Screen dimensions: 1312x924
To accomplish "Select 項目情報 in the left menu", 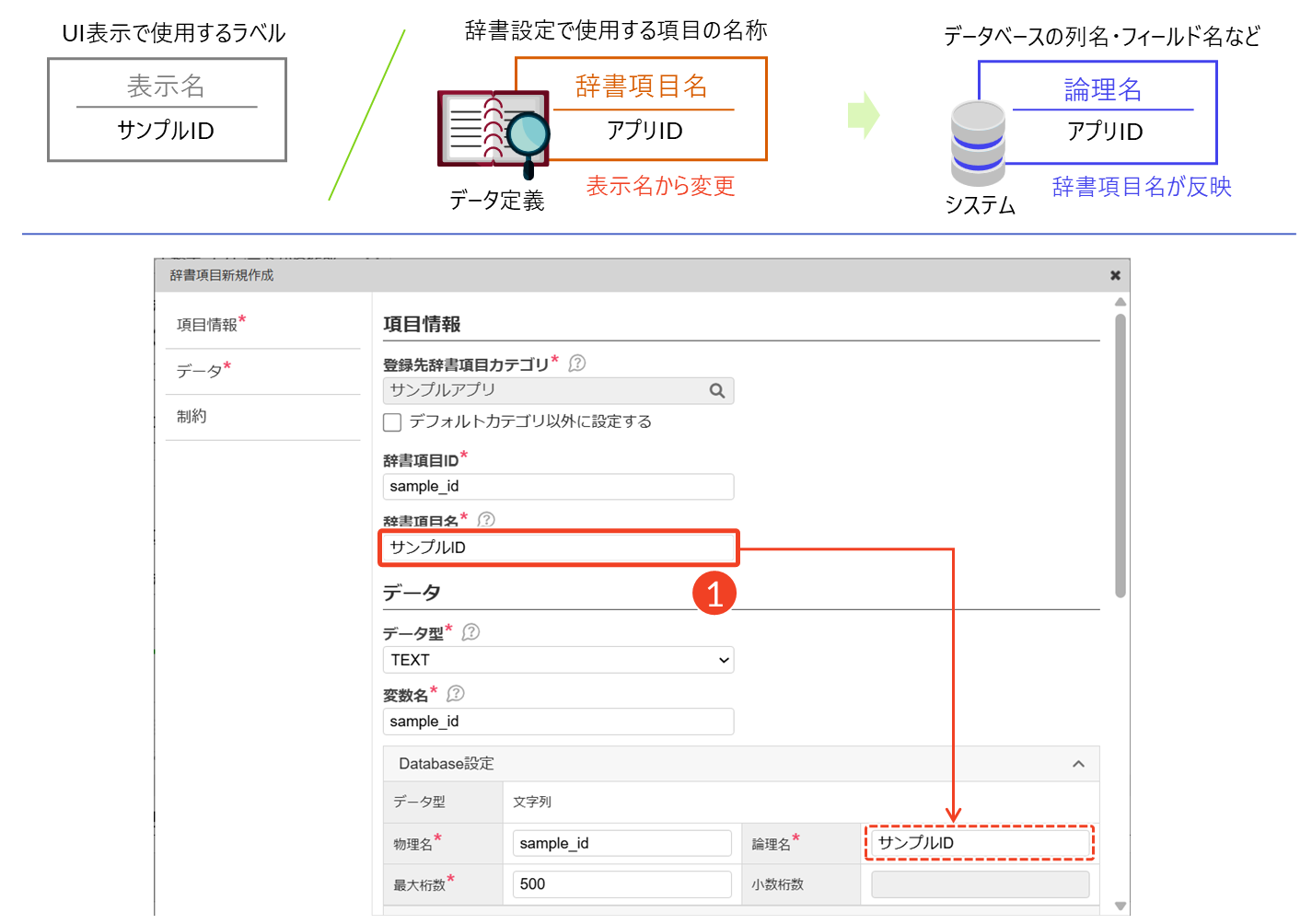I will coord(208,325).
